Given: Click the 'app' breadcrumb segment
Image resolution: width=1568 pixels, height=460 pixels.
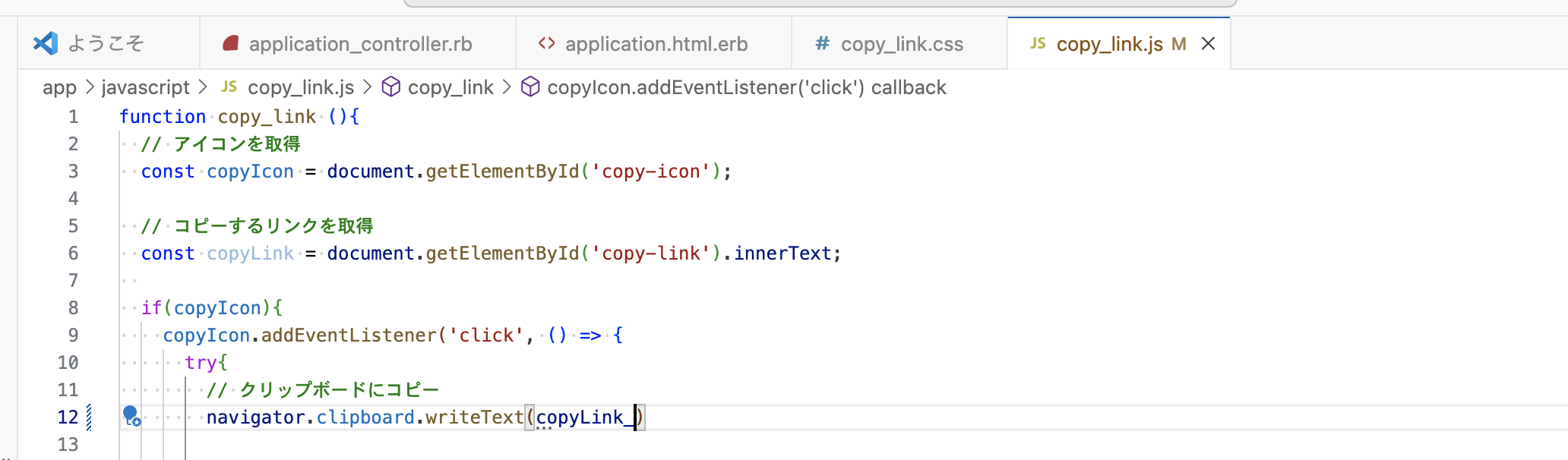Looking at the screenshot, I should tap(59, 87).
